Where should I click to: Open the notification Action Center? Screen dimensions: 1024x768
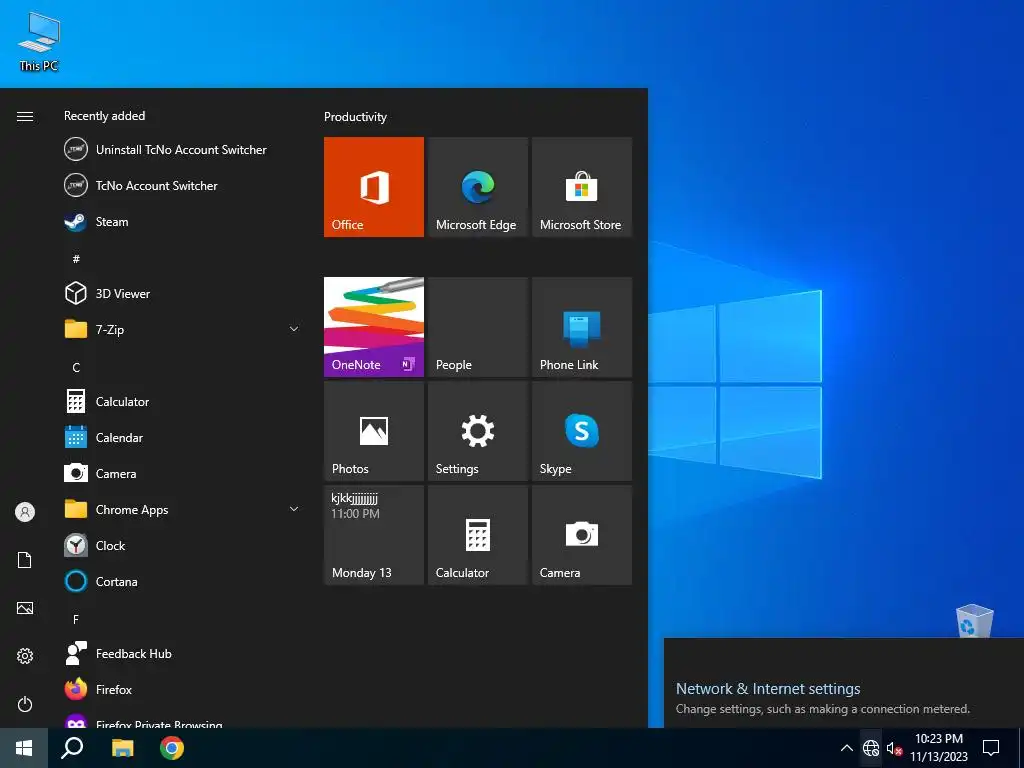pos(991,748)
